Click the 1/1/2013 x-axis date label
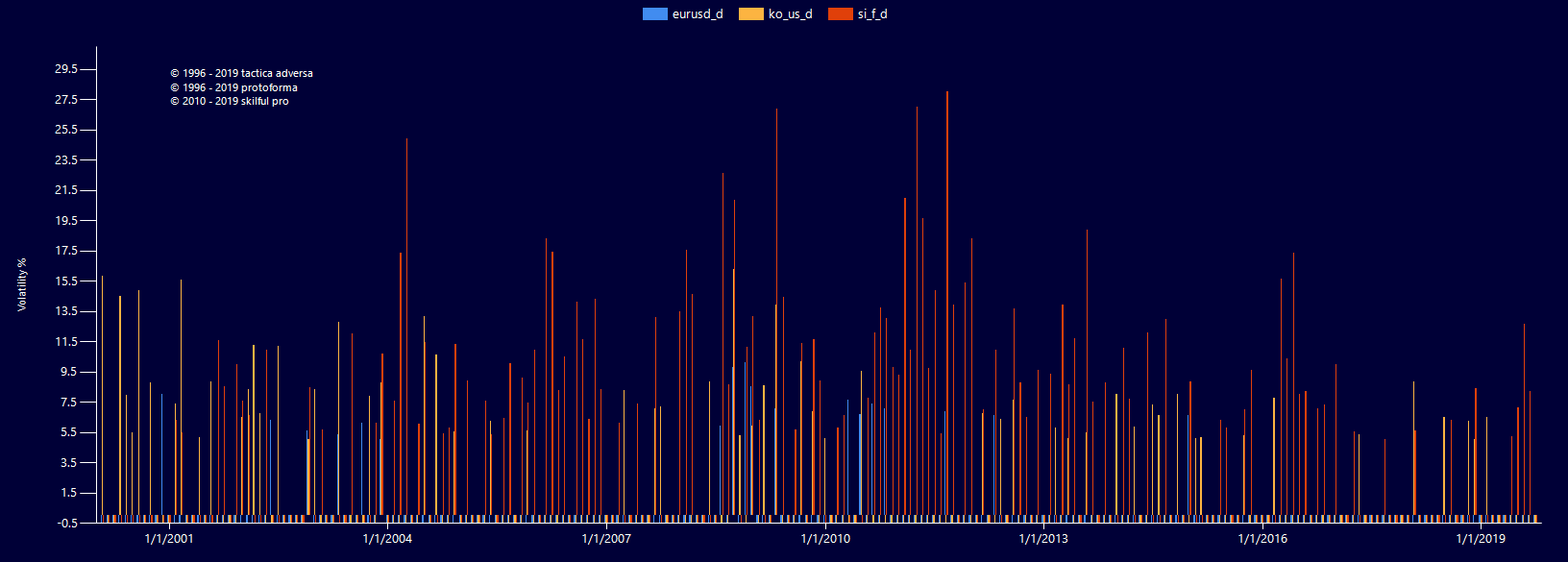The height and width of the screenshot is (562, 1568). coord(1043,539)
